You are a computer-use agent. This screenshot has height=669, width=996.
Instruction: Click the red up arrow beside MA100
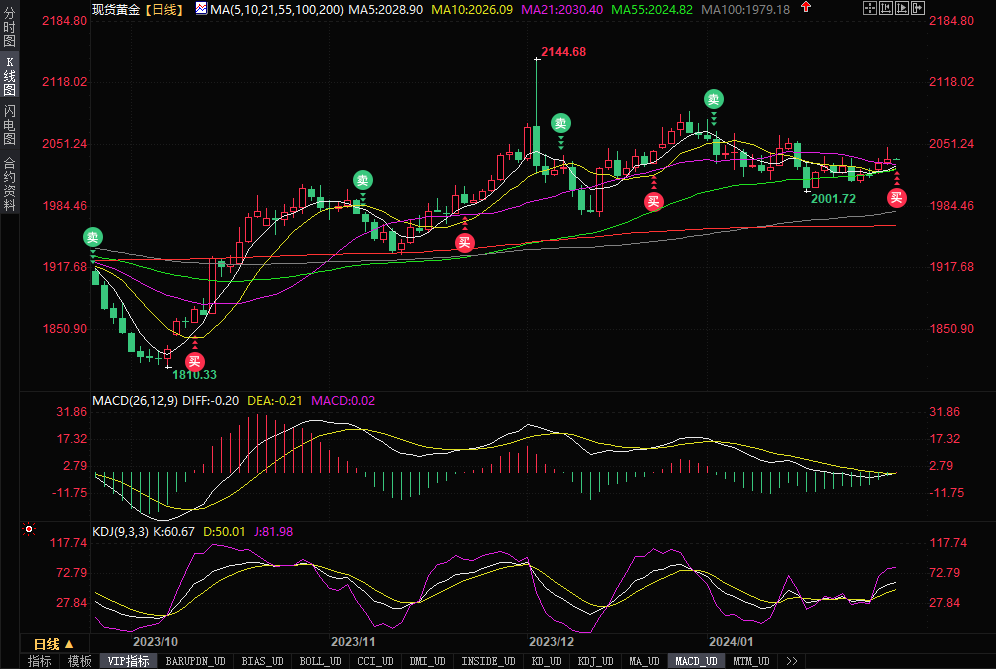pos(804,9)
